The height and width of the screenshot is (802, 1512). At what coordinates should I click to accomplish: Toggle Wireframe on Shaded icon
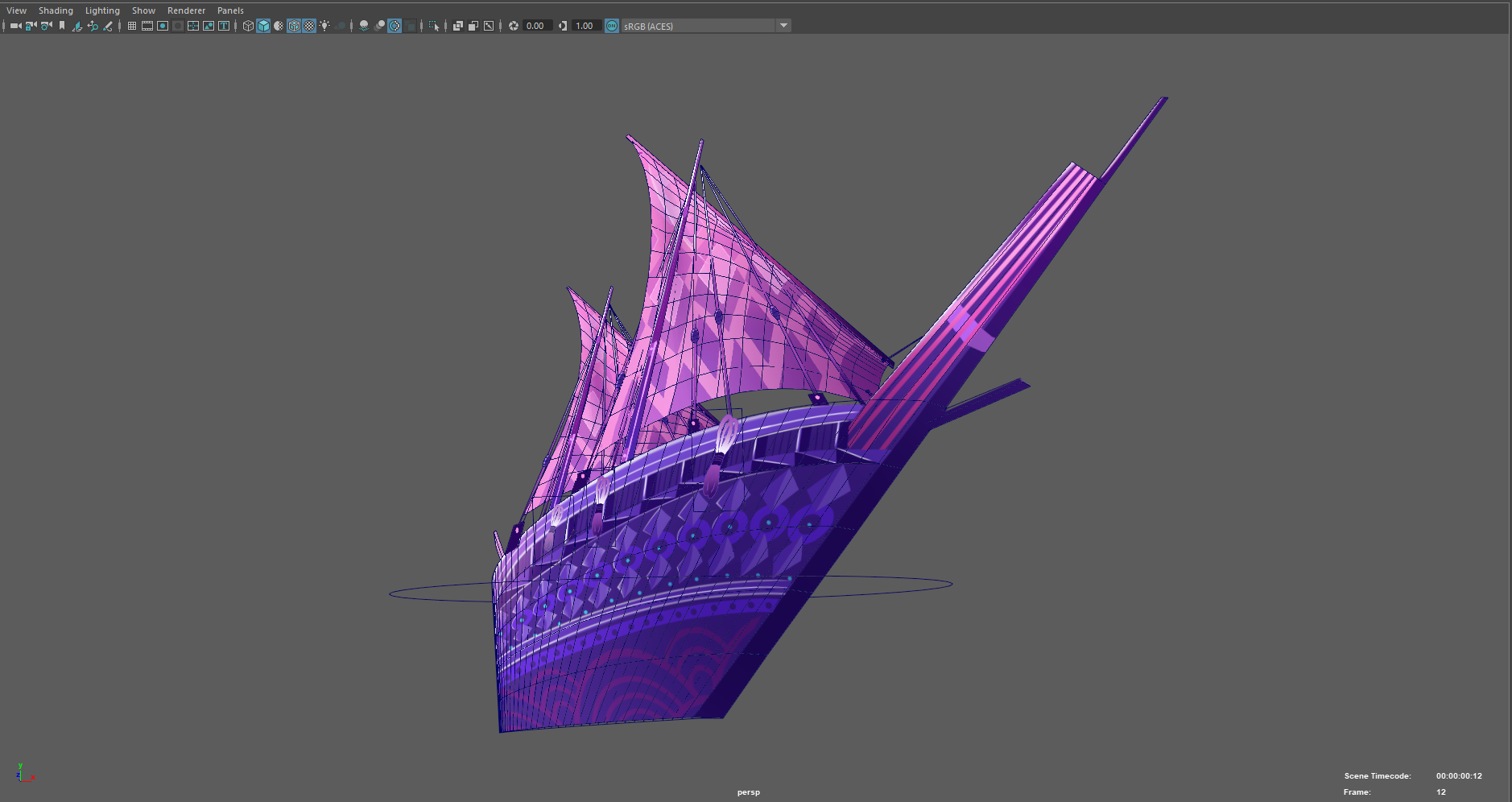pyautogui.click(x=294, y=26)
